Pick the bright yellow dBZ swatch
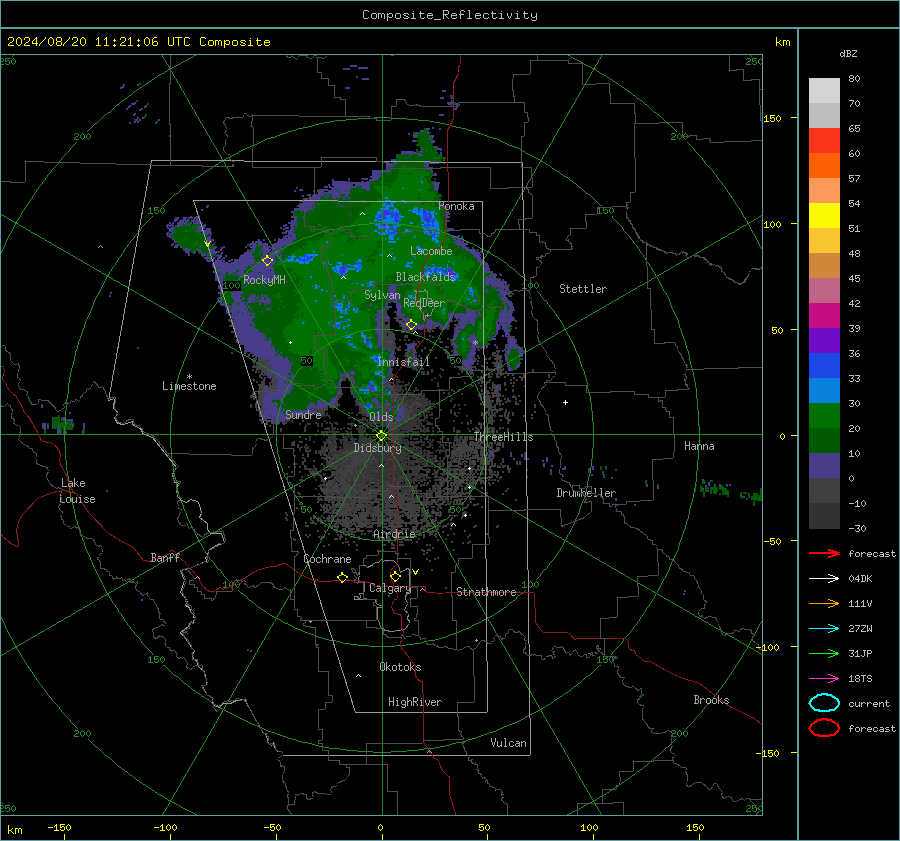Screen dimensions: 900x841 [824, 215]
